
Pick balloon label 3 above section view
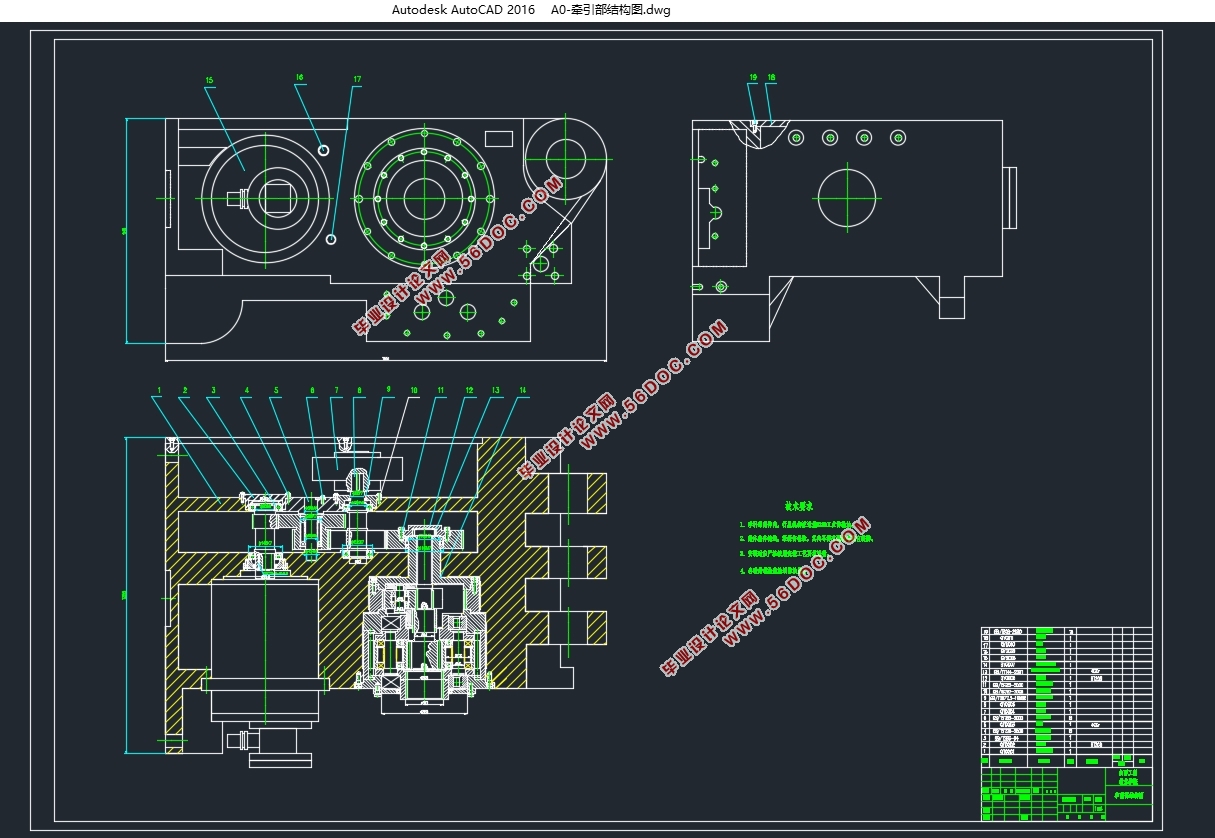pos(213,390)
